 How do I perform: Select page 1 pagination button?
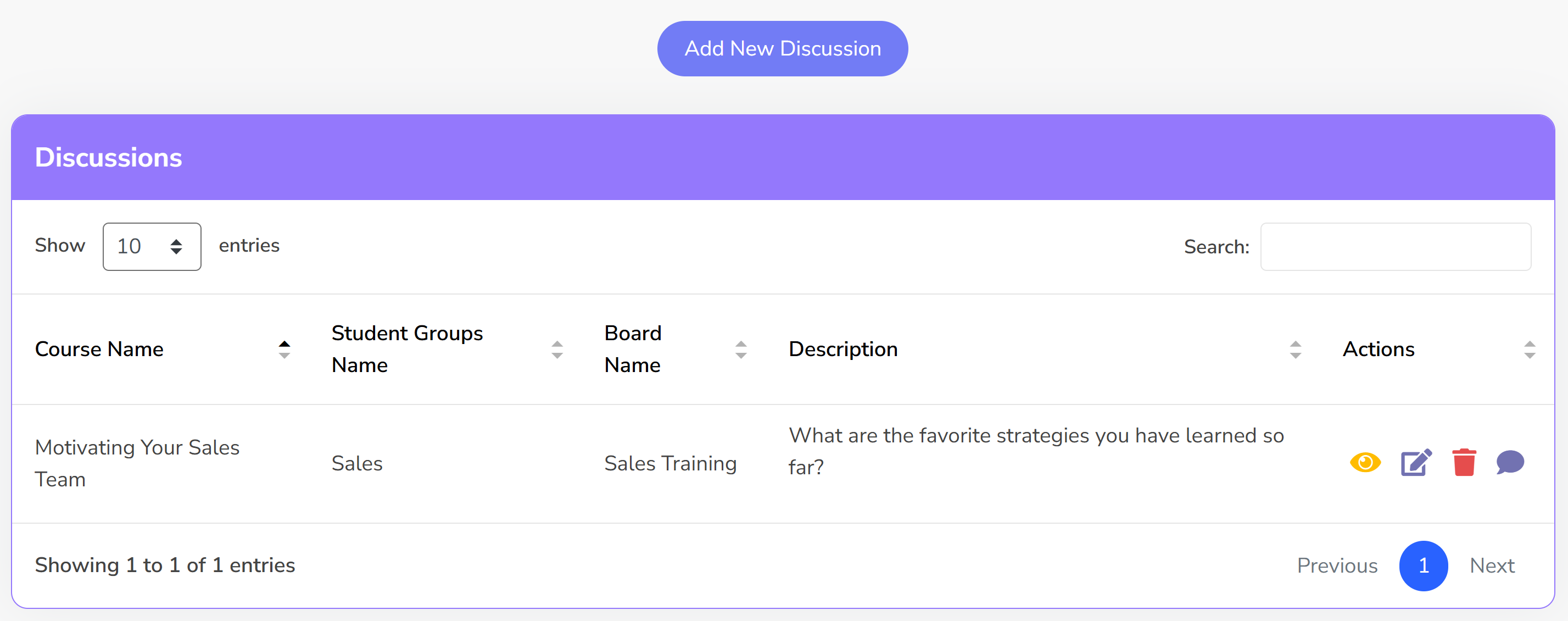[x=1423, y=565]
